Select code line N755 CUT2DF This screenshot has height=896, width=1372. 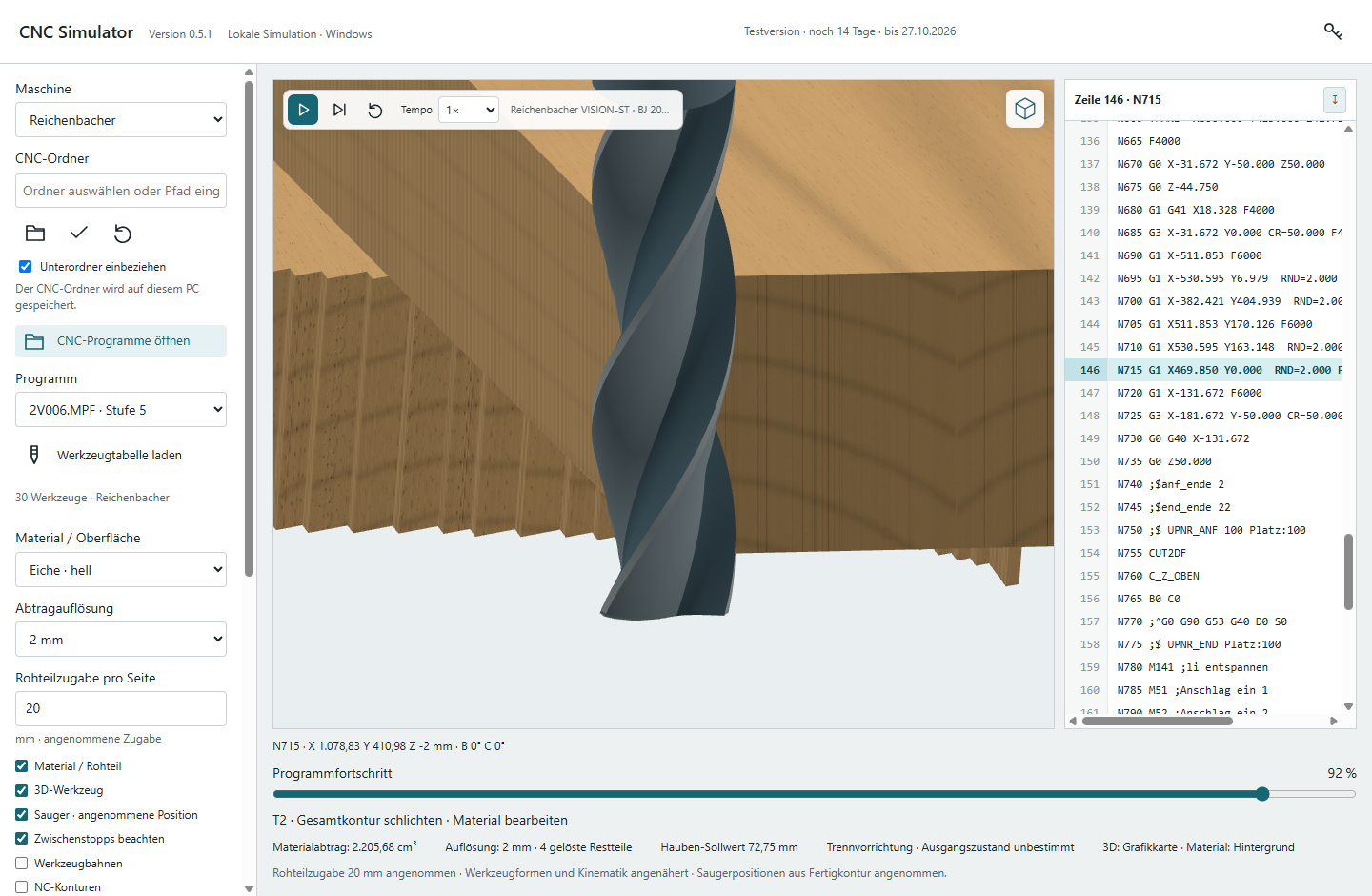tap(1203, 553)
